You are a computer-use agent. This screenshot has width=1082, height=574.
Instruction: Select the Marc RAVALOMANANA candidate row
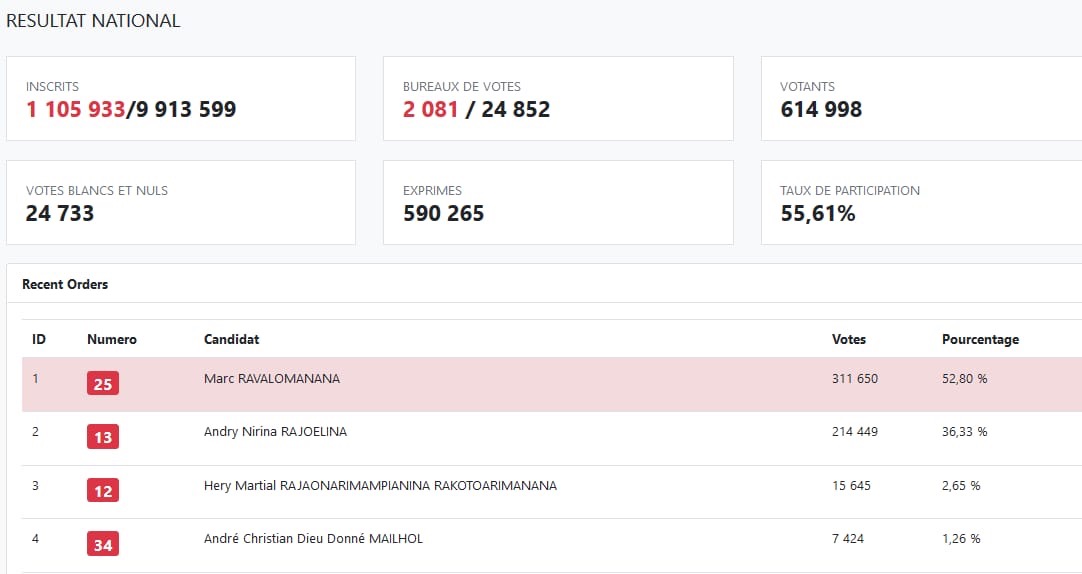[x=552, y=384]
